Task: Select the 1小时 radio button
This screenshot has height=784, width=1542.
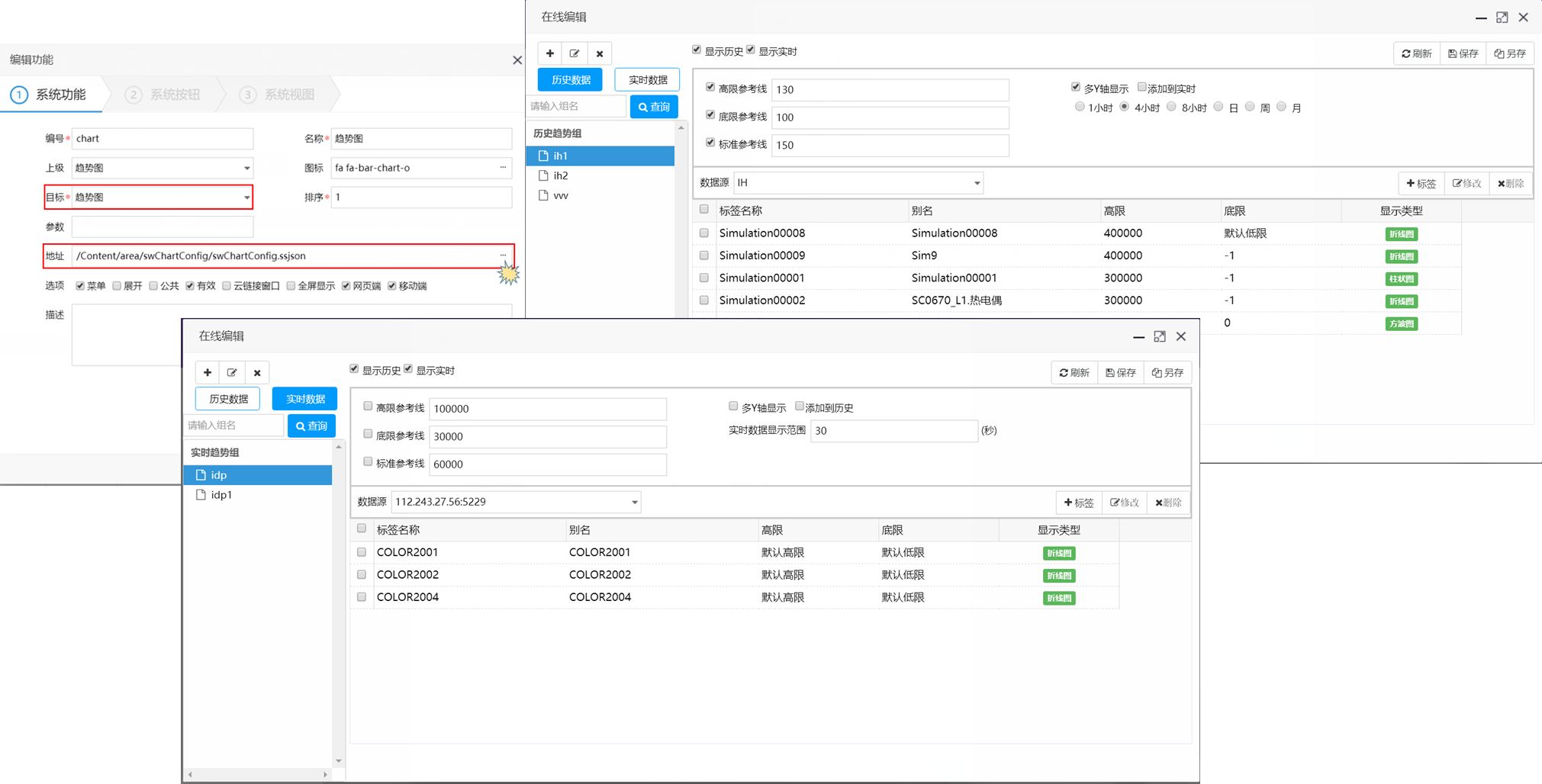Action: click(x=1080, y=107)
